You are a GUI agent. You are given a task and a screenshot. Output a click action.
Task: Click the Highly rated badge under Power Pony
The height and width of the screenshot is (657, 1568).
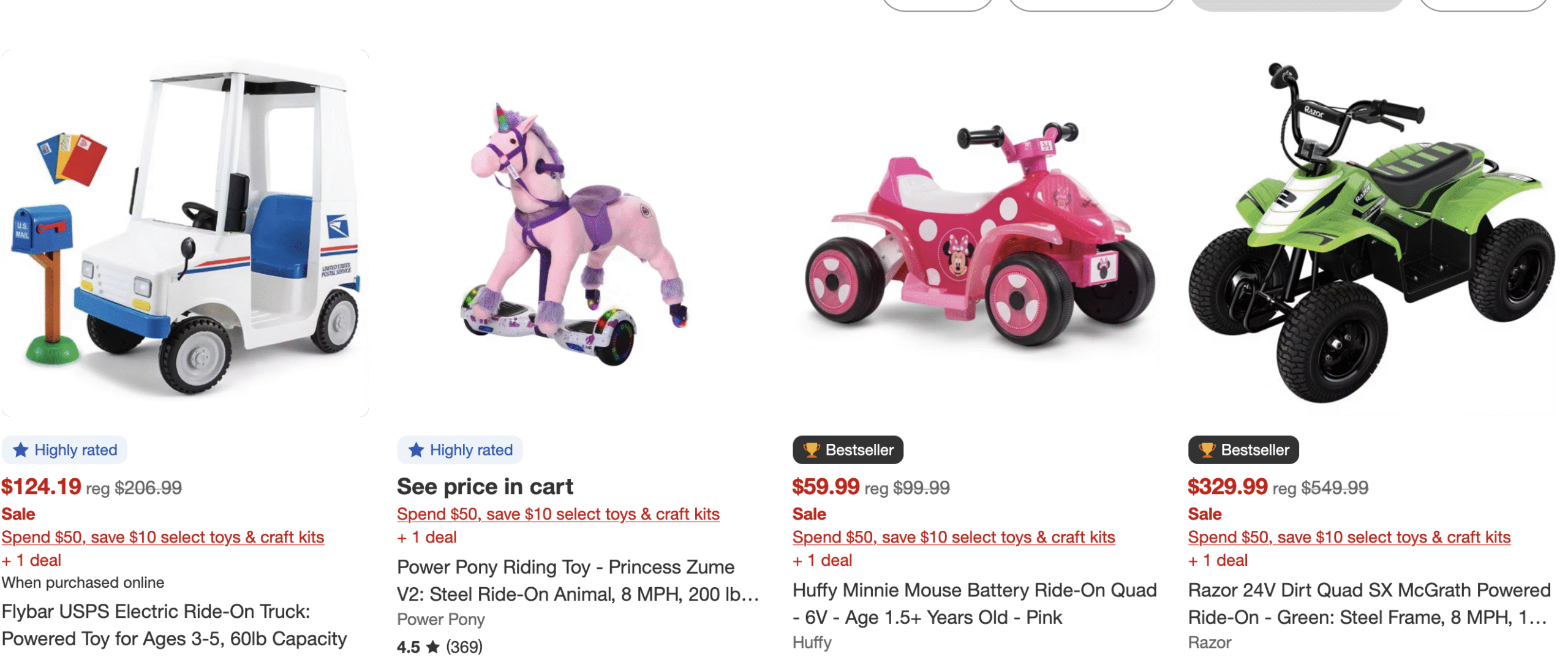pyautogui.click(x=460, y=450)
